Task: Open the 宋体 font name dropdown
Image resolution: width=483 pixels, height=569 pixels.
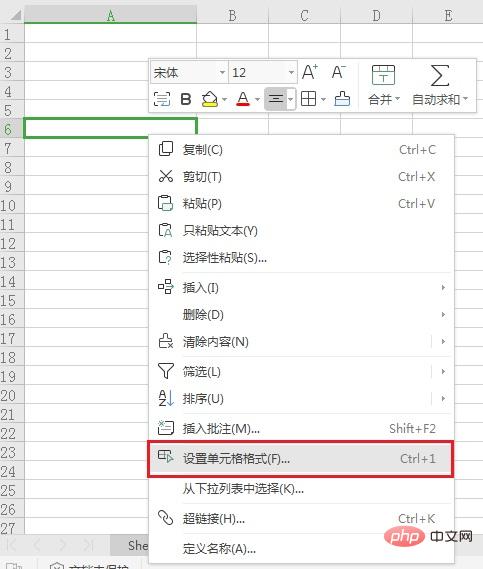Action: tap(222, 72)
